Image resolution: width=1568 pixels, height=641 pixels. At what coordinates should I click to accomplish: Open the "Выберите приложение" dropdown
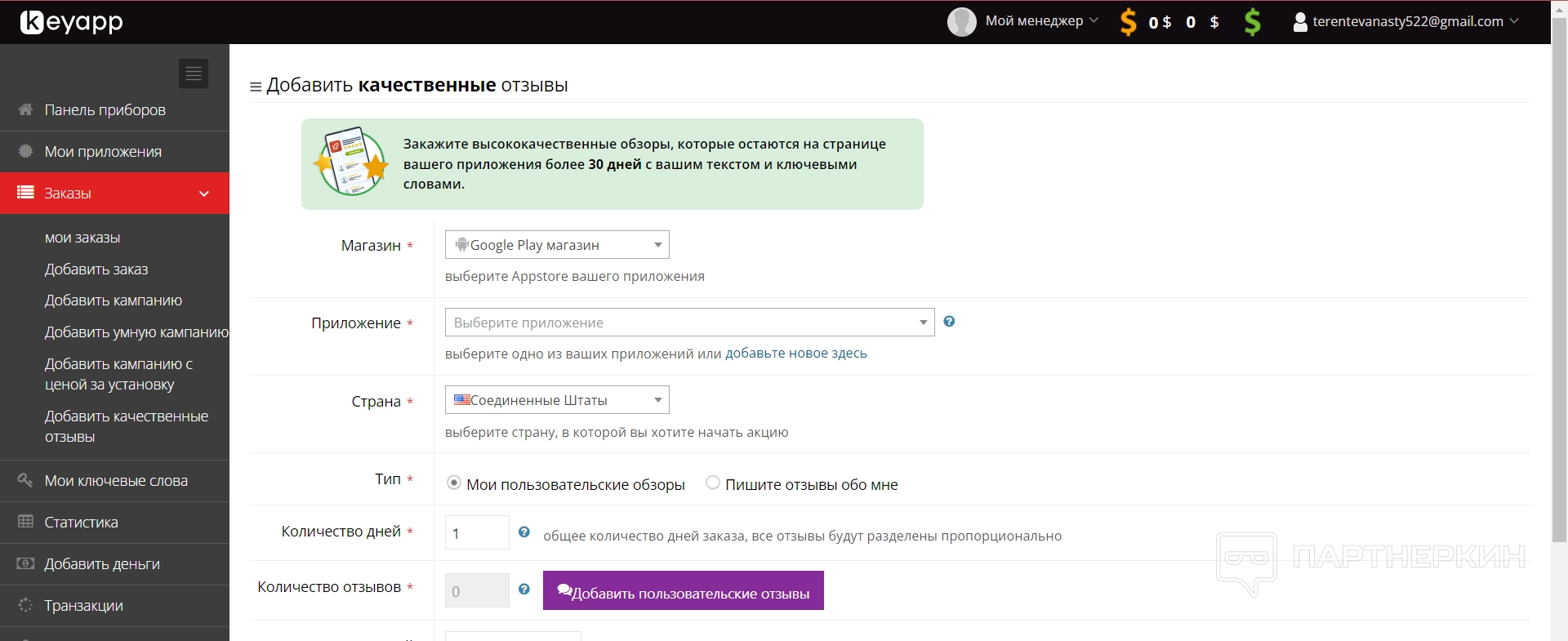tap(689, 323)
